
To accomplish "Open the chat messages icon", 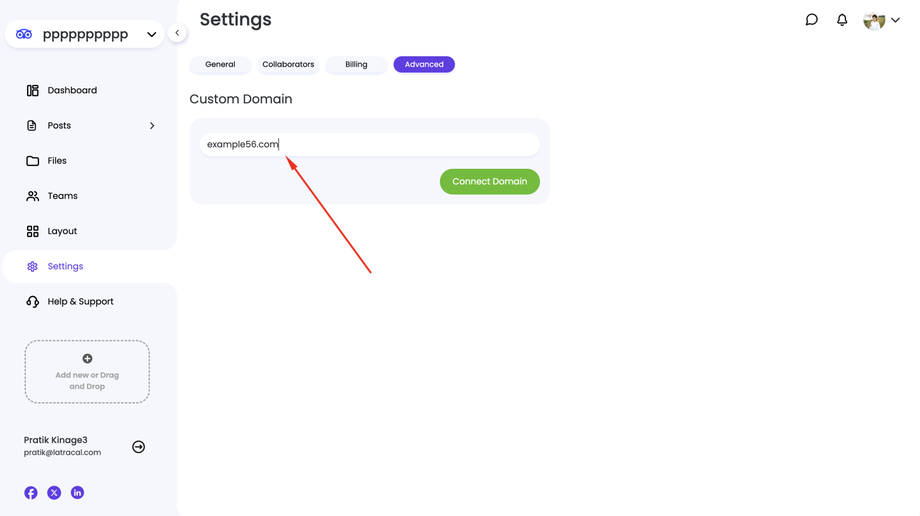I will [x=812, y=20].
